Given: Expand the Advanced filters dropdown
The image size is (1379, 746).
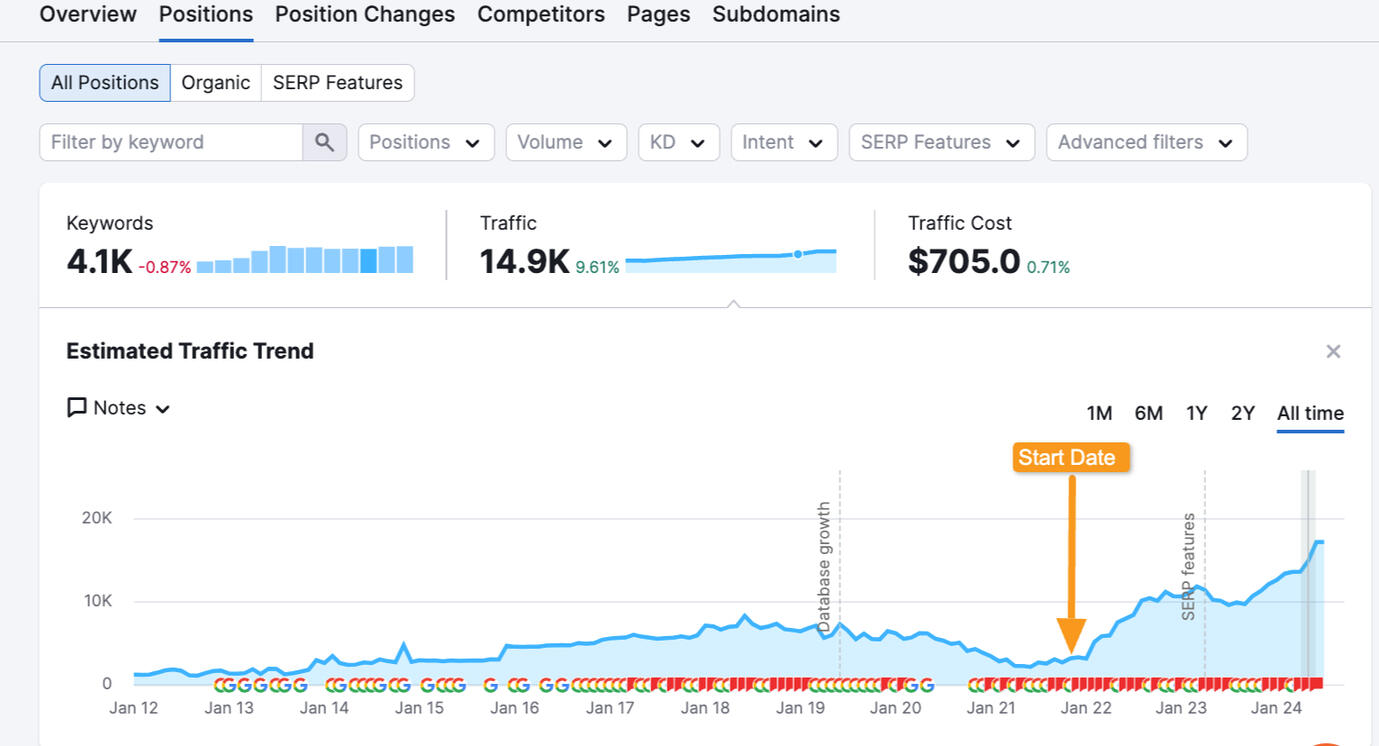Looking at the screenshot, I should coord(1146,142).
